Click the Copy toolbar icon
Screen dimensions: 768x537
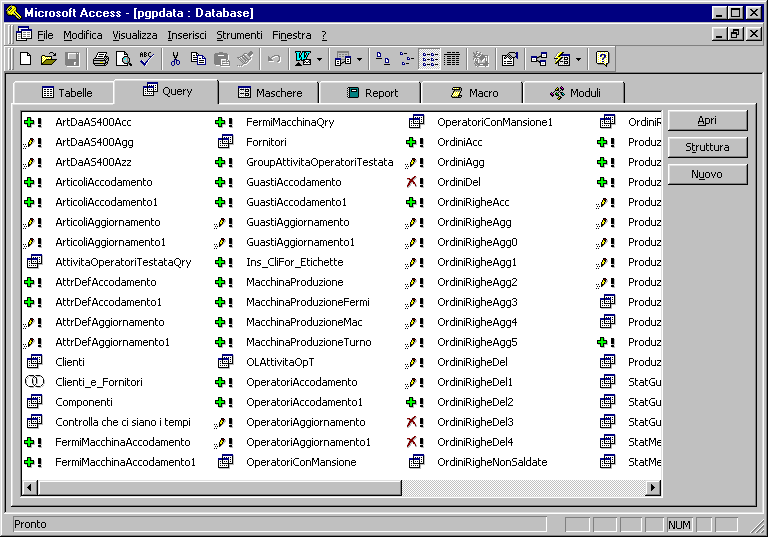click(x=198, y=59)
